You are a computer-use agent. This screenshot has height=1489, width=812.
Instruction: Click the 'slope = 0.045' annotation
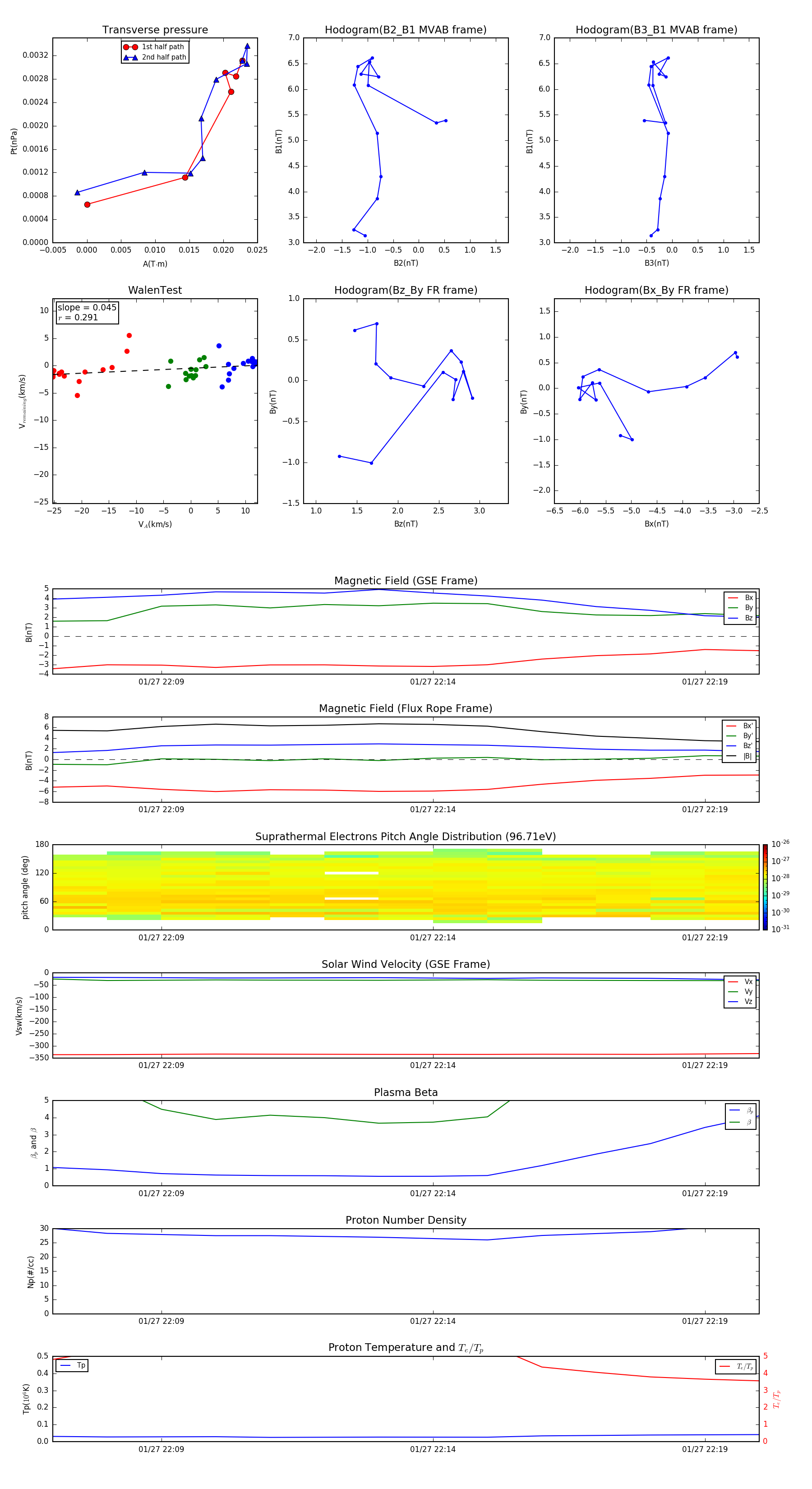pos(87,308)
